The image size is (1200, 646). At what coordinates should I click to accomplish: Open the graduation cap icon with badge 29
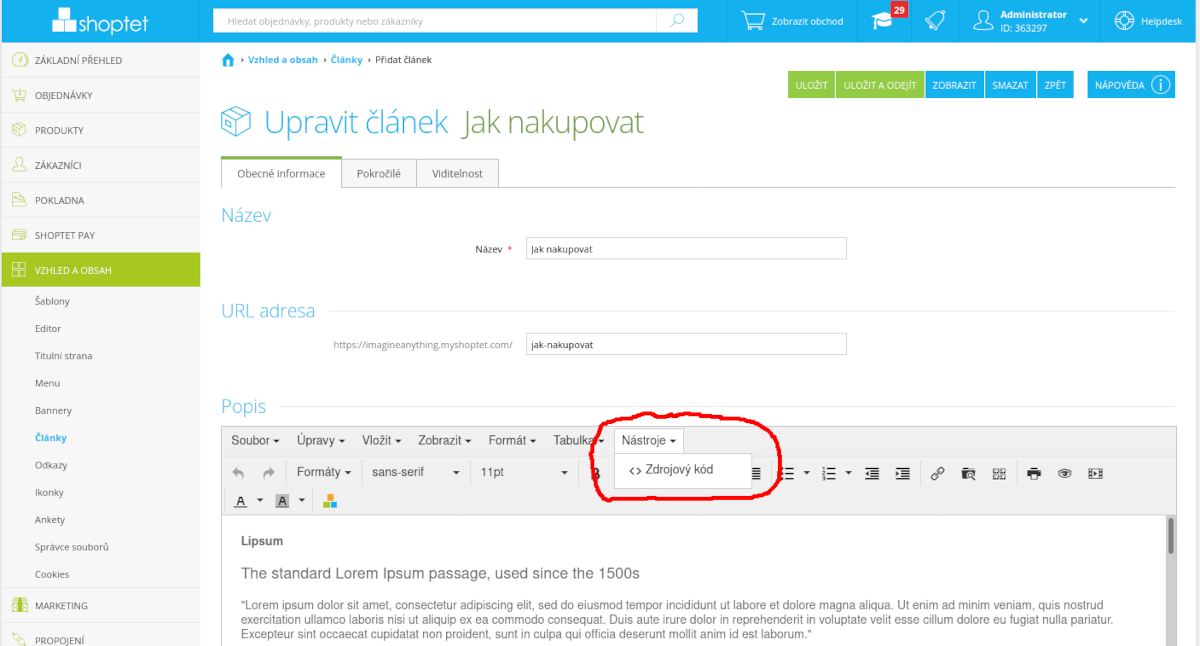(883, 20)
